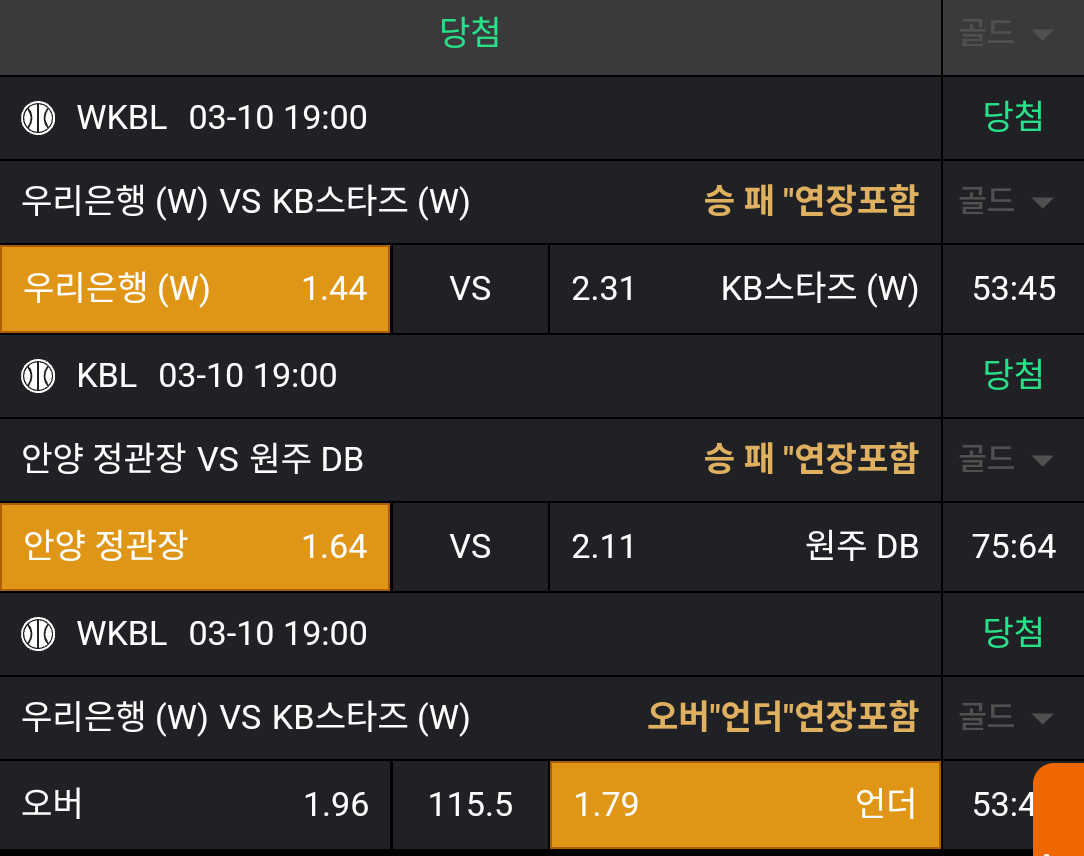This screenshot has height=856, width=1084.
Task: Select 안양 정관장 bet at 1.64
Action: coord(195,547)
